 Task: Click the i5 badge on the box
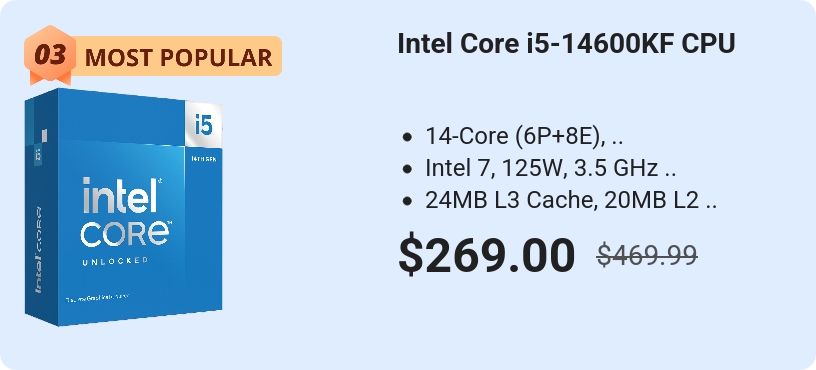[203, 124]
